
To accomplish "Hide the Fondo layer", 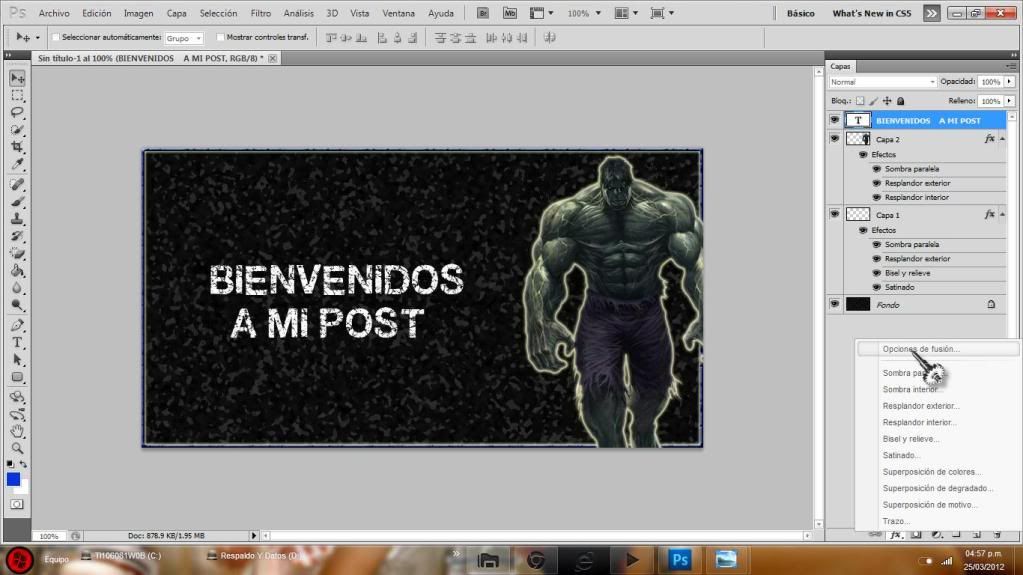I will click(834, 304).
